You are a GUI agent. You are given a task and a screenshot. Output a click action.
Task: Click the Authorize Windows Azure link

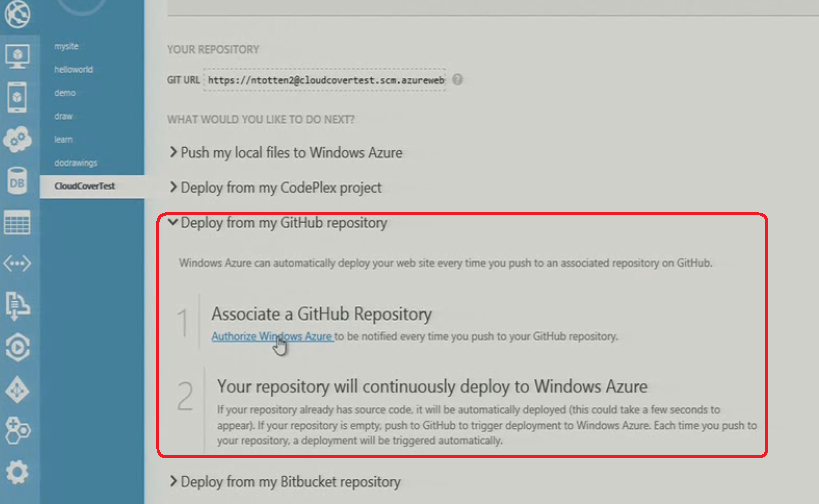point(272,336)
